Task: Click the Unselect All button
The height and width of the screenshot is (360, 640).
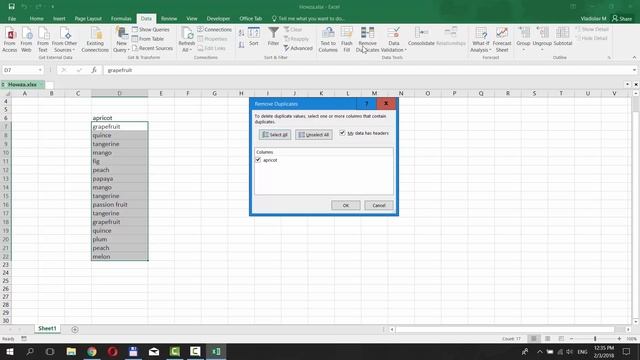Action: click(x=313, y=135)
